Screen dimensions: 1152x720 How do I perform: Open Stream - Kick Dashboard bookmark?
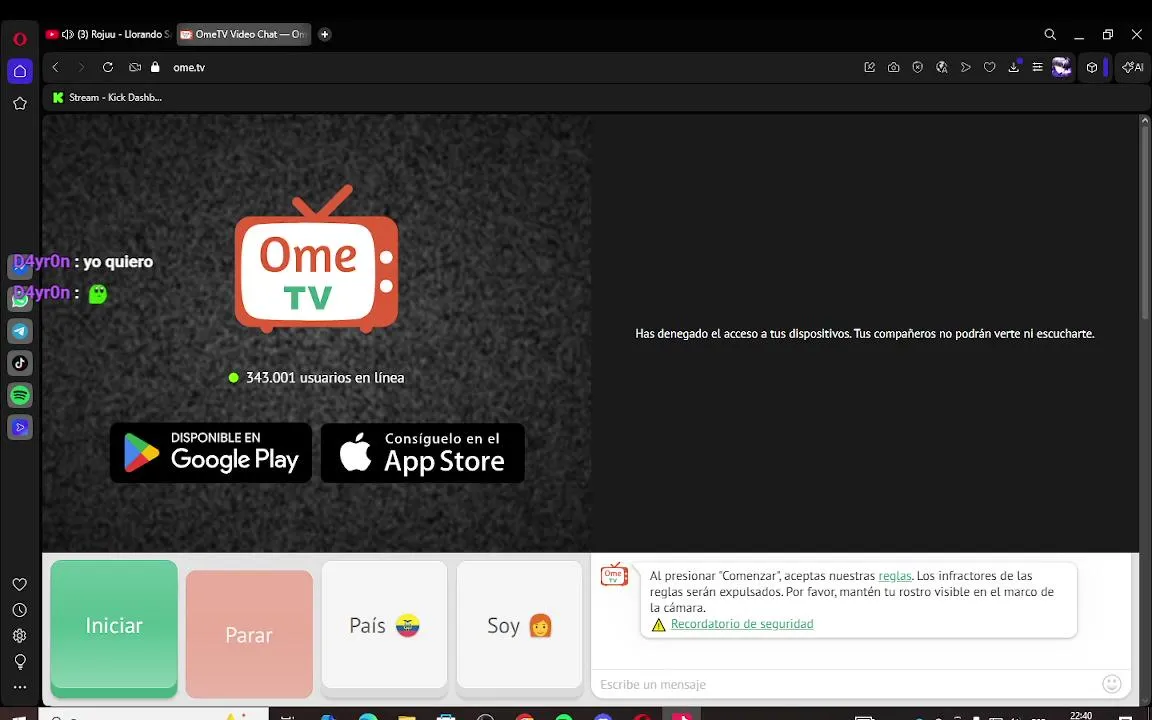(107, 97)
